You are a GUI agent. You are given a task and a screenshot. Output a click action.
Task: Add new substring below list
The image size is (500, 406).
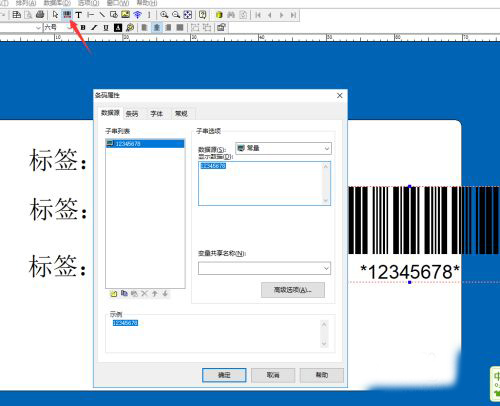pos(114,294)
